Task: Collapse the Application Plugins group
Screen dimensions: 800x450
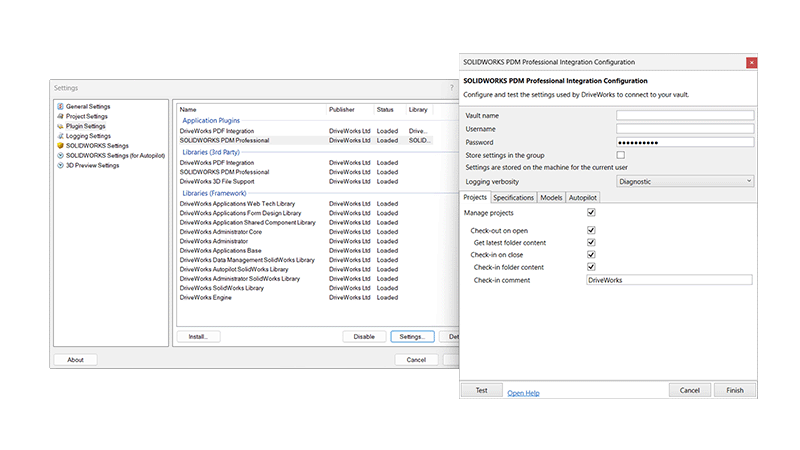Action: tap(211, 120)
